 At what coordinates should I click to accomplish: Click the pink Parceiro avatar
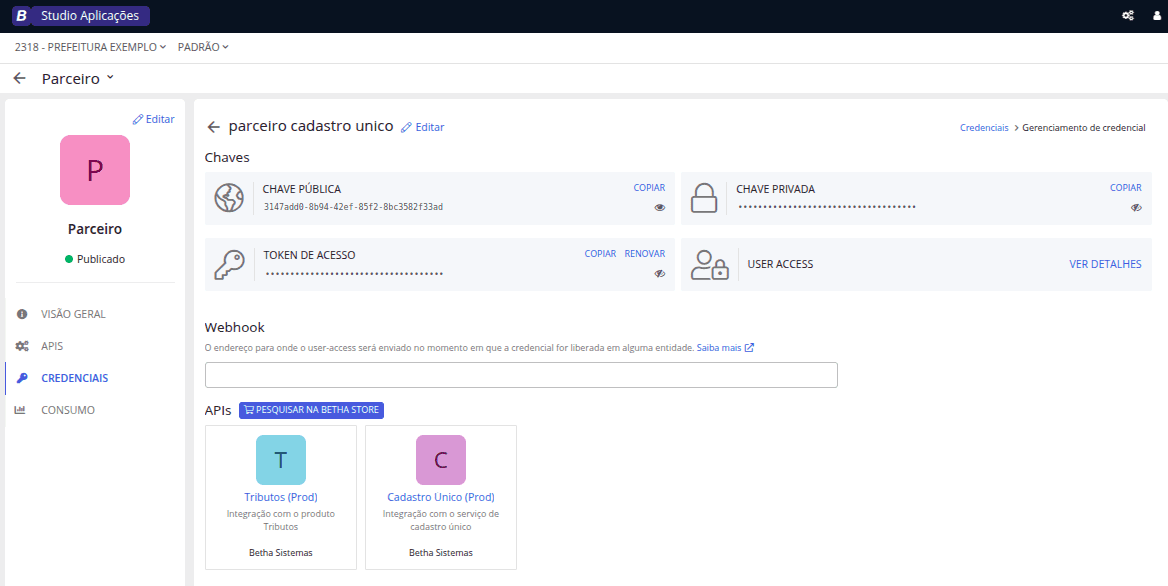tap(95, 170)
